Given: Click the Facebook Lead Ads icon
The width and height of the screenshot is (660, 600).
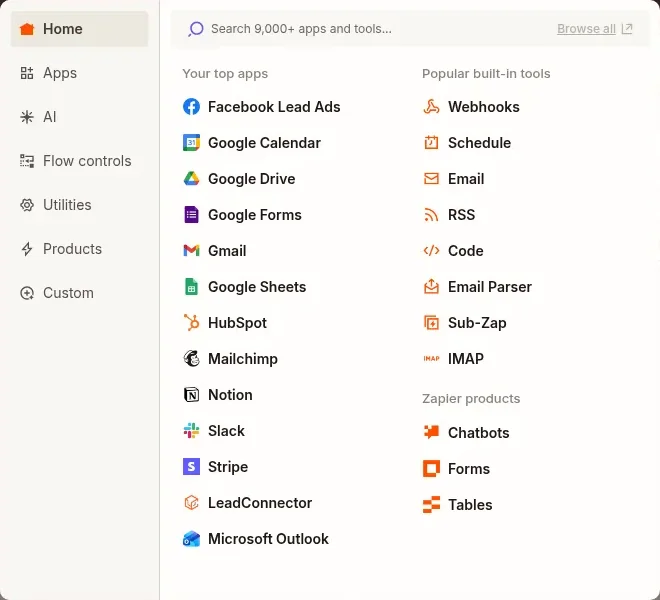Looking at the screenshot, I should coord(192,107).
